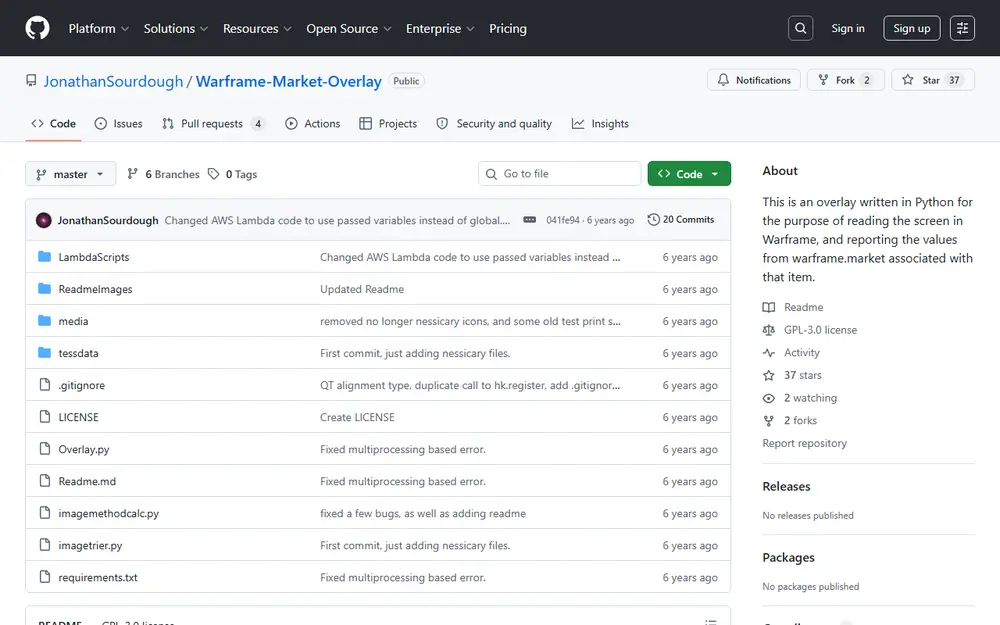Screen dimensions: 1000x625
Task: Open the GitHub home logo
Action: (x=37, y=28)
